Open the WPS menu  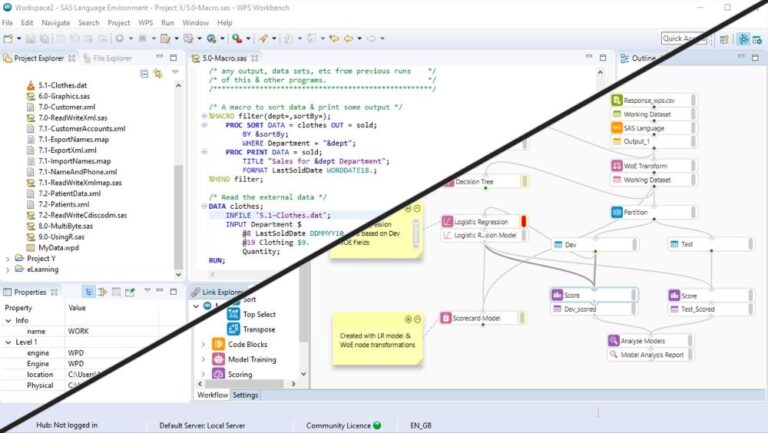click(145, 23)
